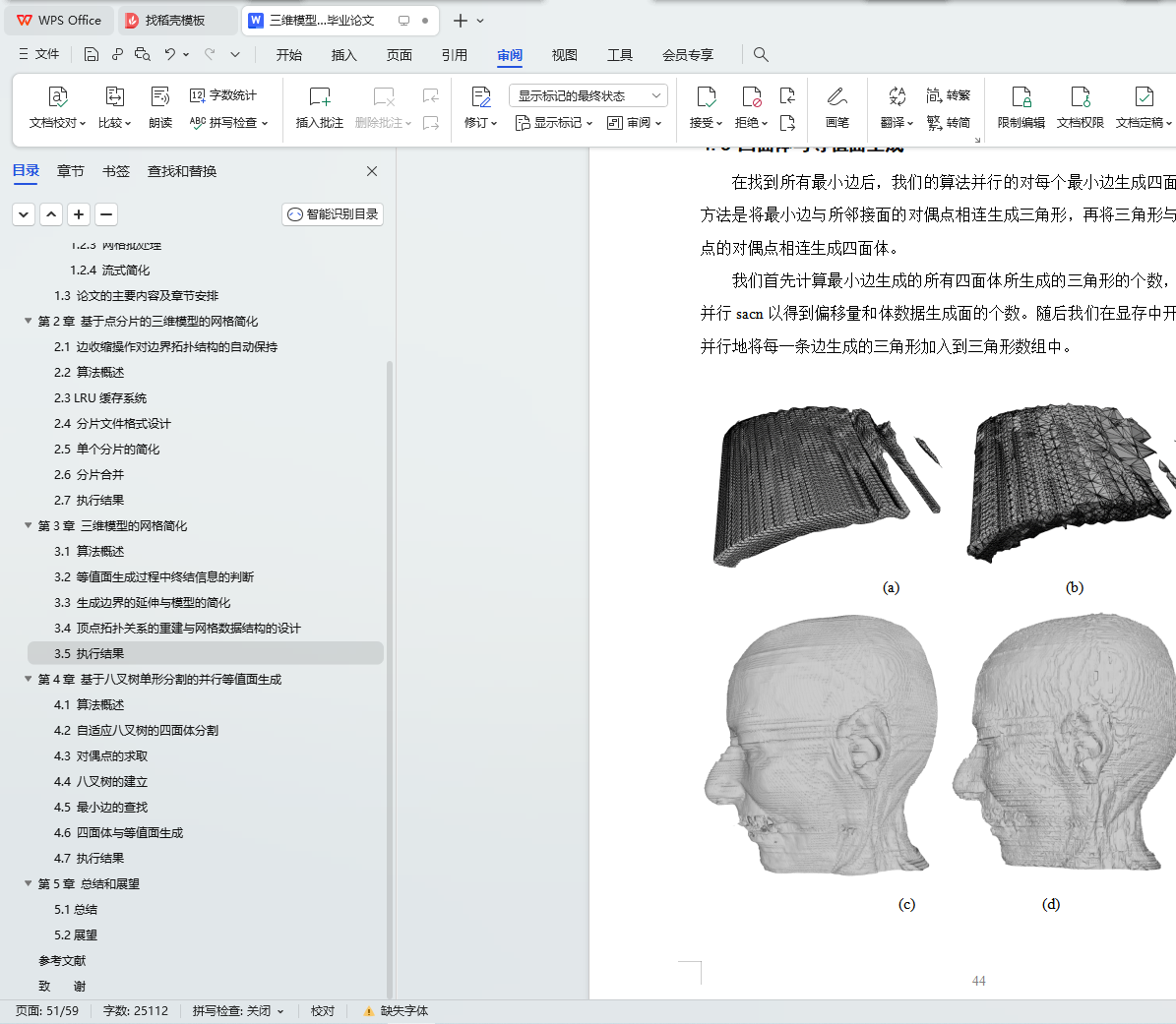Viewport: 1176px width, 1024px height.
Task: Close the navigation sidebar panel
Action: pos(372,171)
